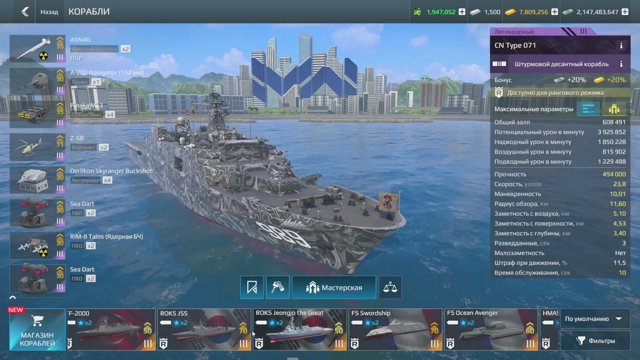640x360 pixels.
Task: Select the Oerlikon Skyranger Buckshot slot
Action: tap(38, 180)
